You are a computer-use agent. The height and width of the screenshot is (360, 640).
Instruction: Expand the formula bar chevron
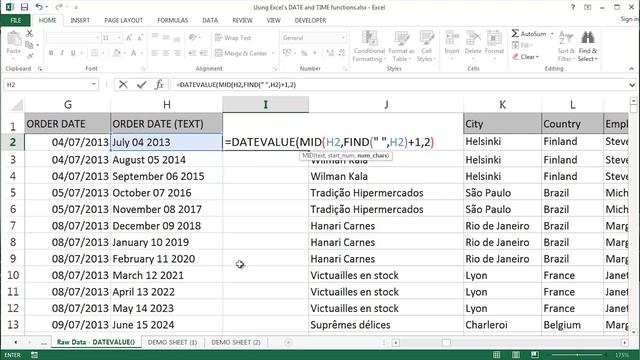pos(632,85)
